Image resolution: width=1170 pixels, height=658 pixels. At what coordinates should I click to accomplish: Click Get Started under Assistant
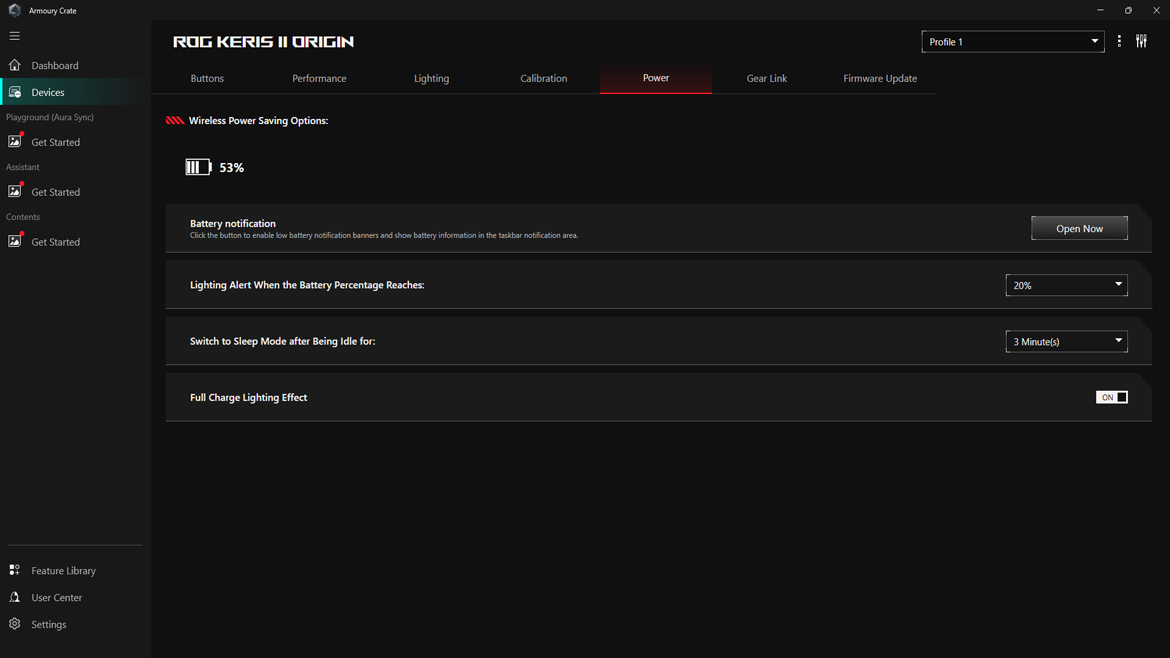click(55, 192)
